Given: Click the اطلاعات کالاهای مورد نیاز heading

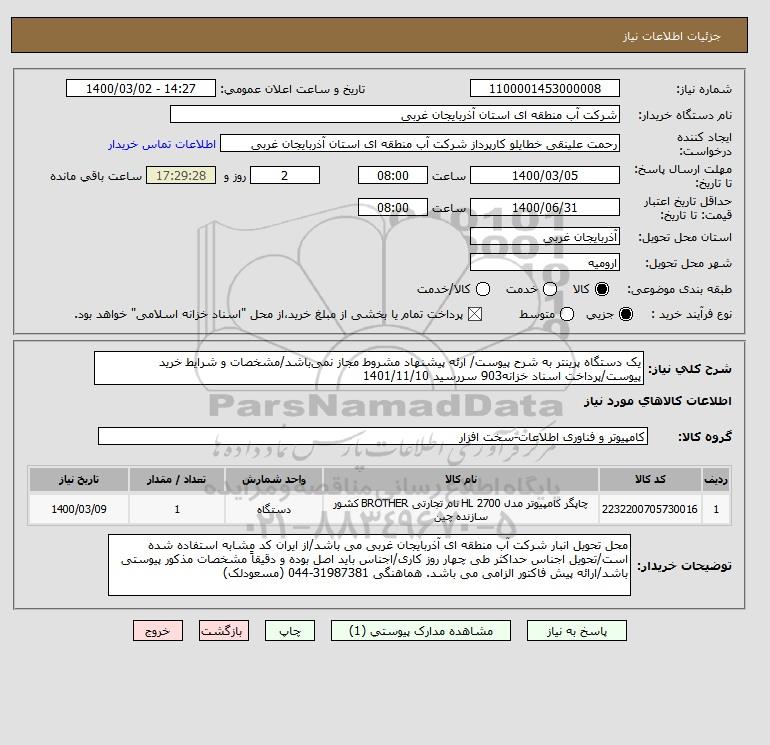Looking at the screenshot, I should click(x=658, y=401).
